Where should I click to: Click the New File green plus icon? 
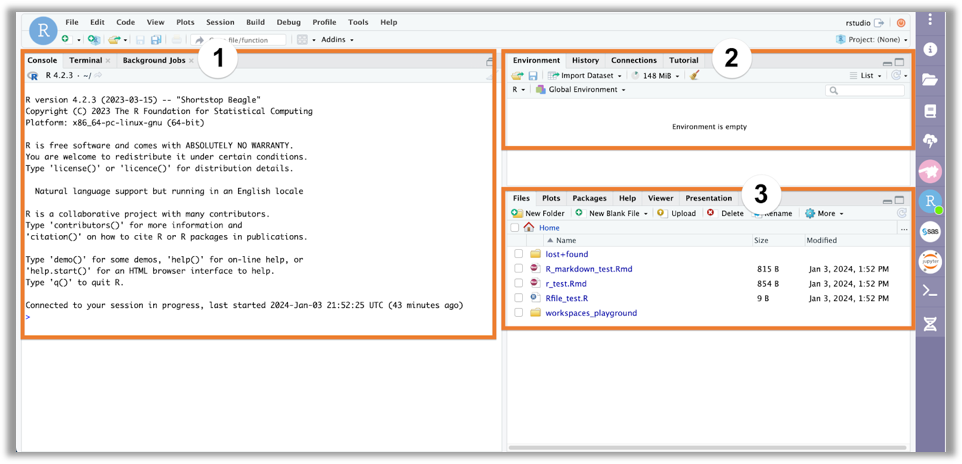[66, 39]
